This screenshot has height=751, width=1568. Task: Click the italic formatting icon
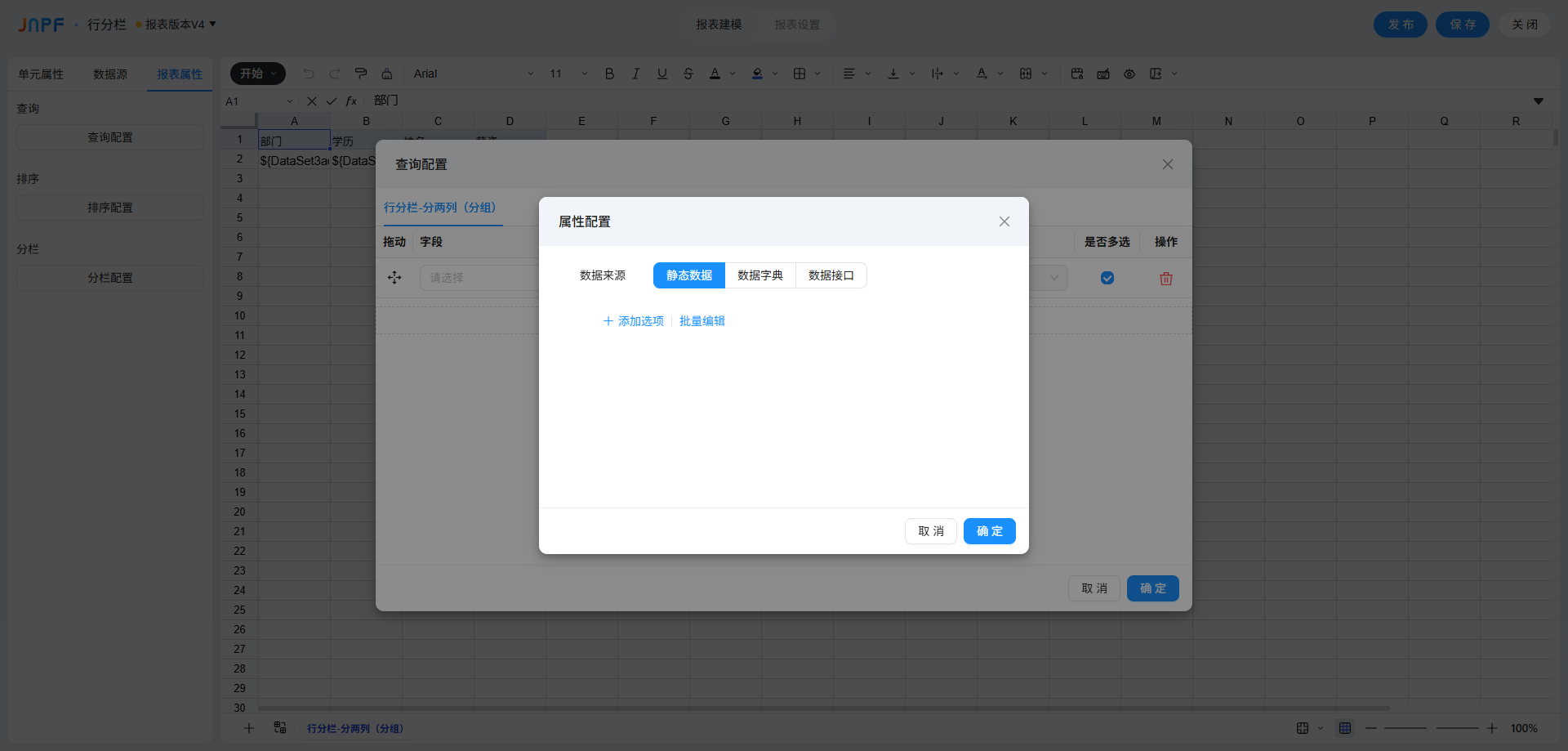635,74
